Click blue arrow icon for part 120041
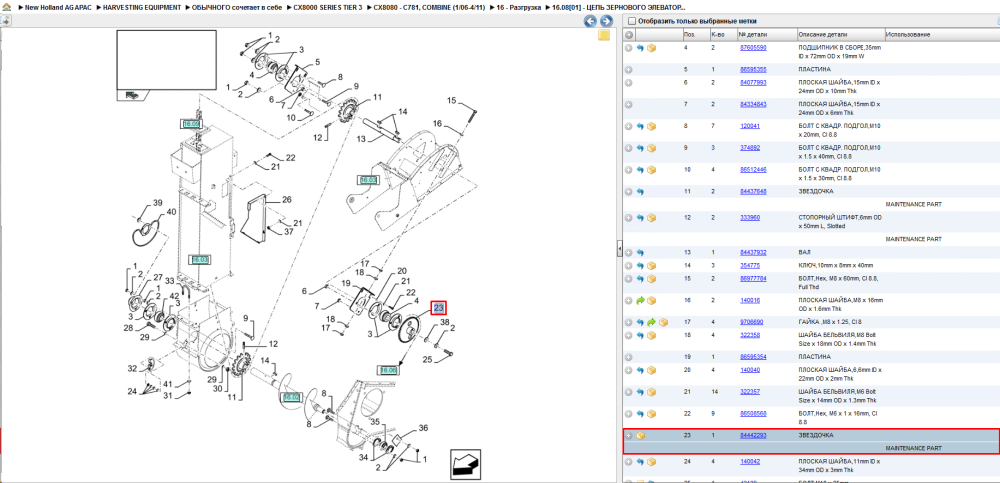1000x483 pixels. click(640, 126)
